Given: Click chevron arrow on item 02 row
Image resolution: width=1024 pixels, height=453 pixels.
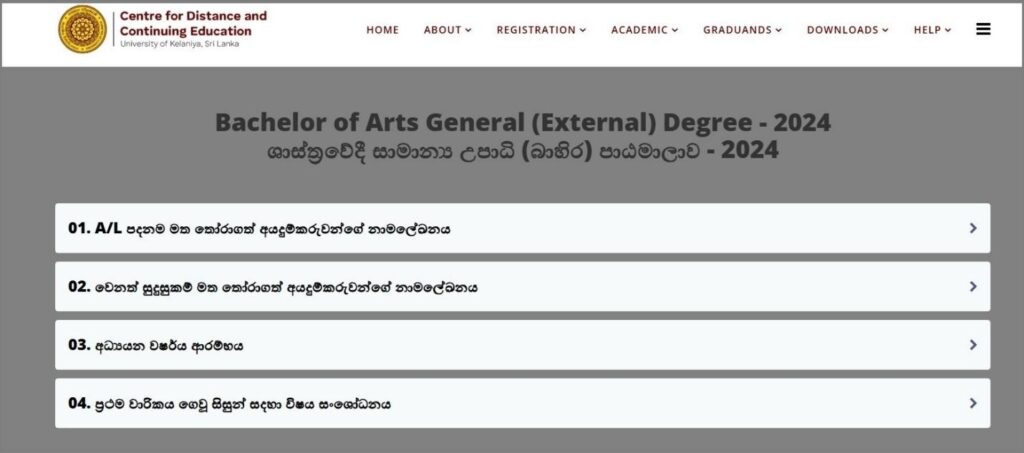Looking at the screenshot, I should click(973, 287).
